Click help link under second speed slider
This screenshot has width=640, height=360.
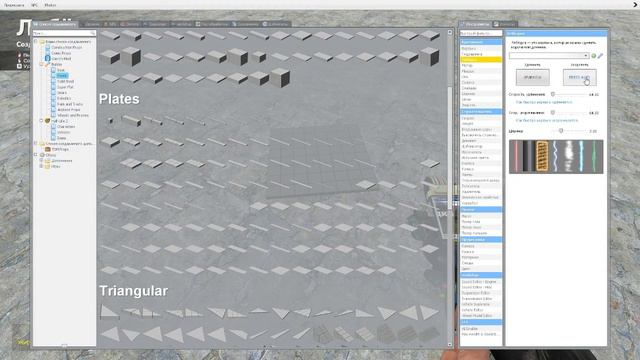click(547, 120)
